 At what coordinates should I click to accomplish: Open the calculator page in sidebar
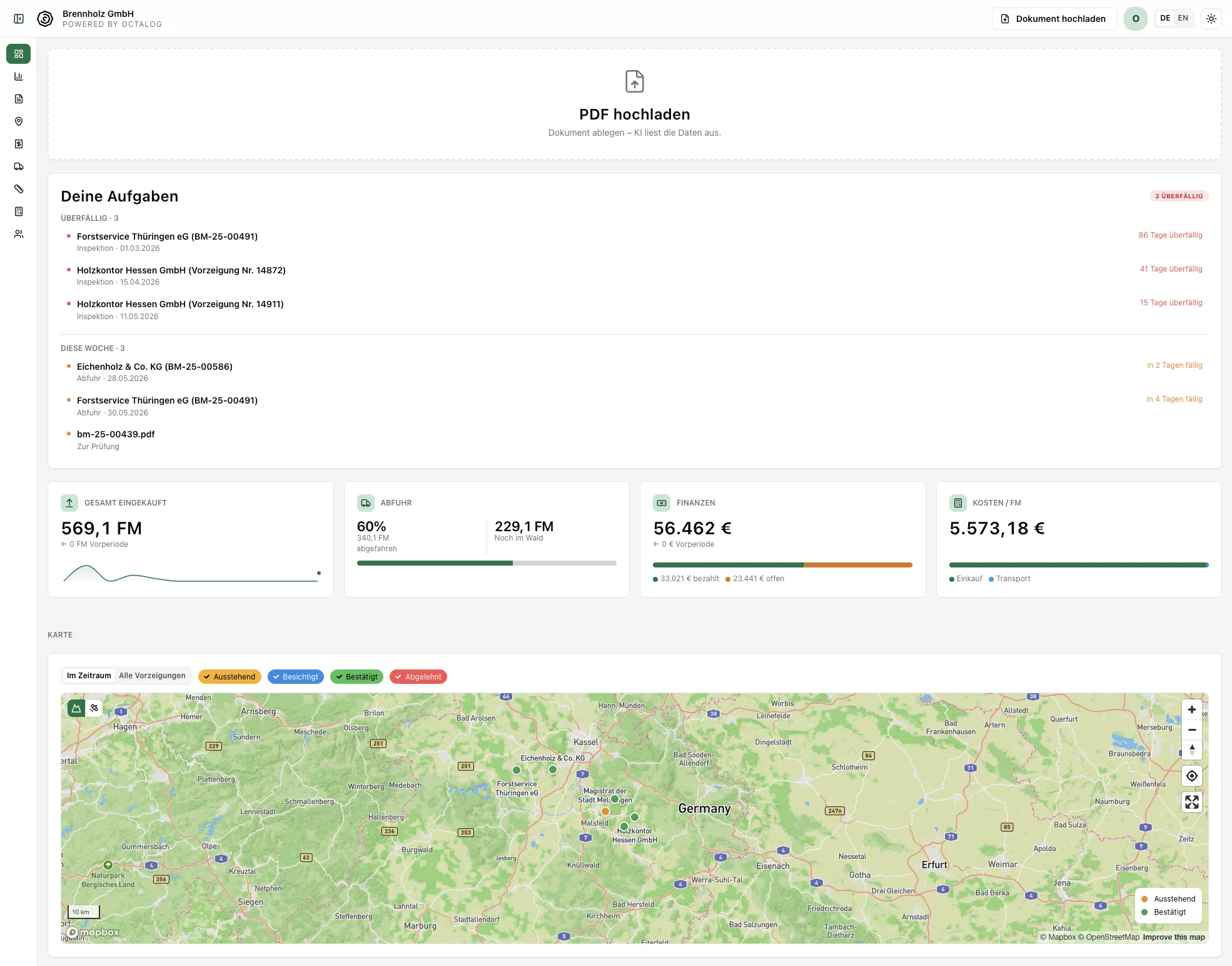coord(19,211)
